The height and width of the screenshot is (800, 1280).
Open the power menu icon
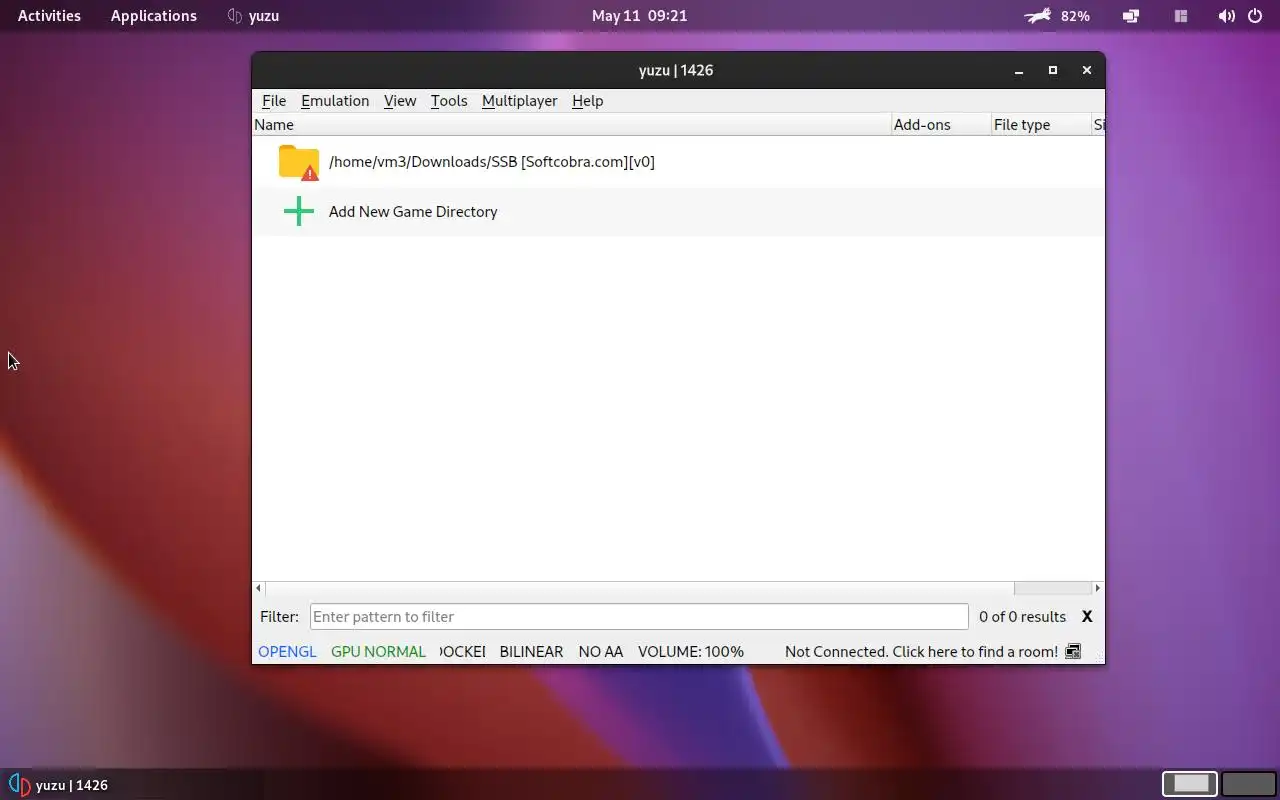tap(1255, 16)
